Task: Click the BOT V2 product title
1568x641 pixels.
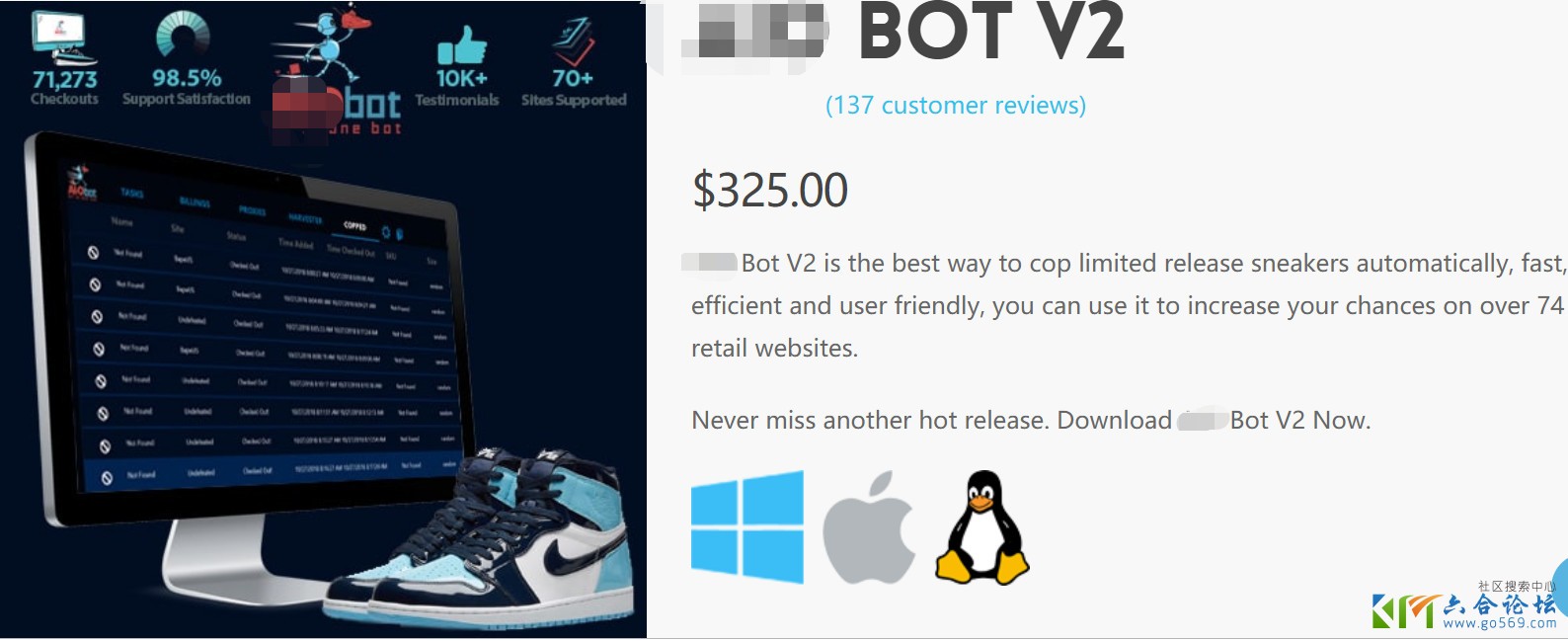Action: 991,32
